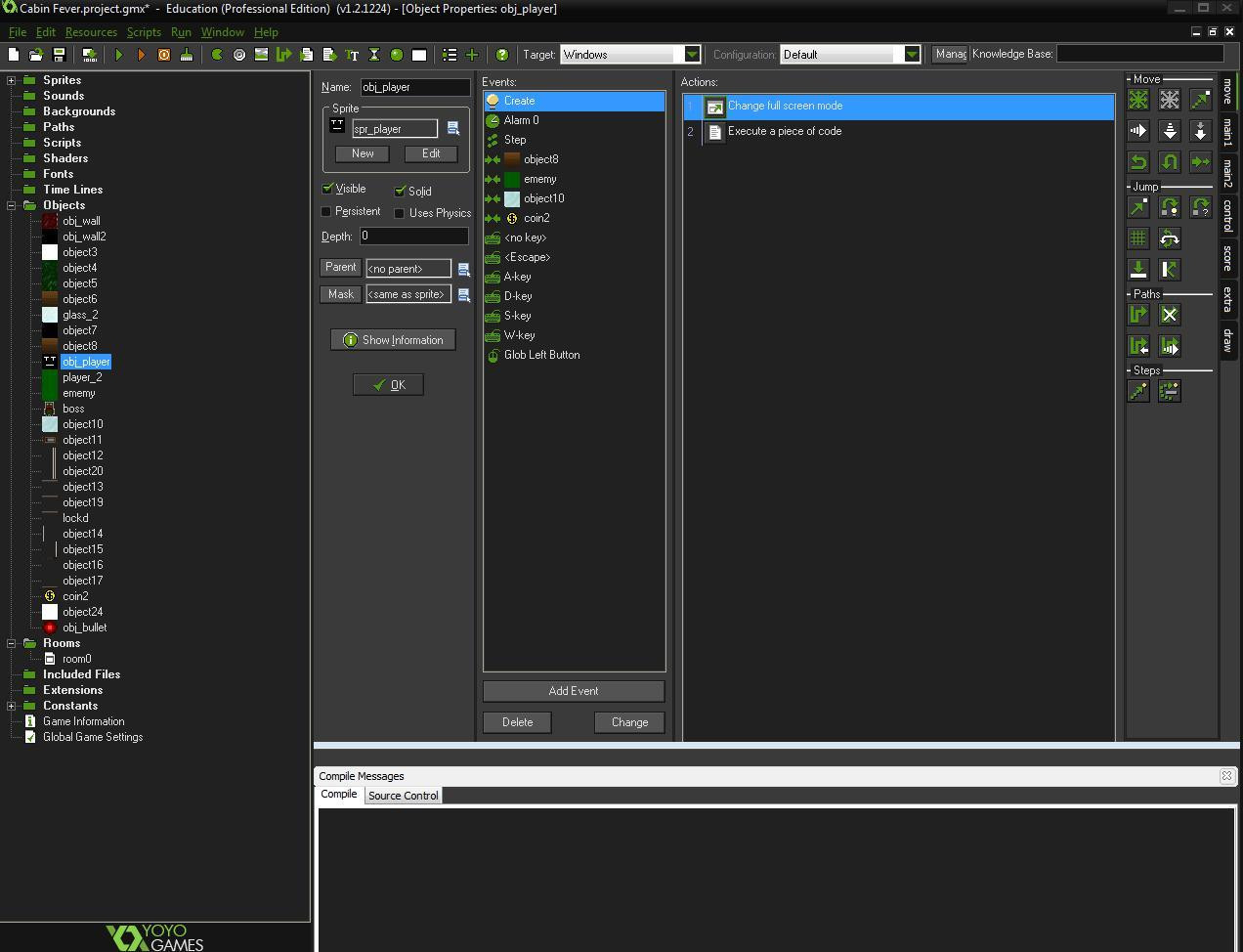The width and height of the screenshot is (1243, 952).
Task: Select the Move Fixed action icon
Action: pyautogui.click(x=1138, y=100)
